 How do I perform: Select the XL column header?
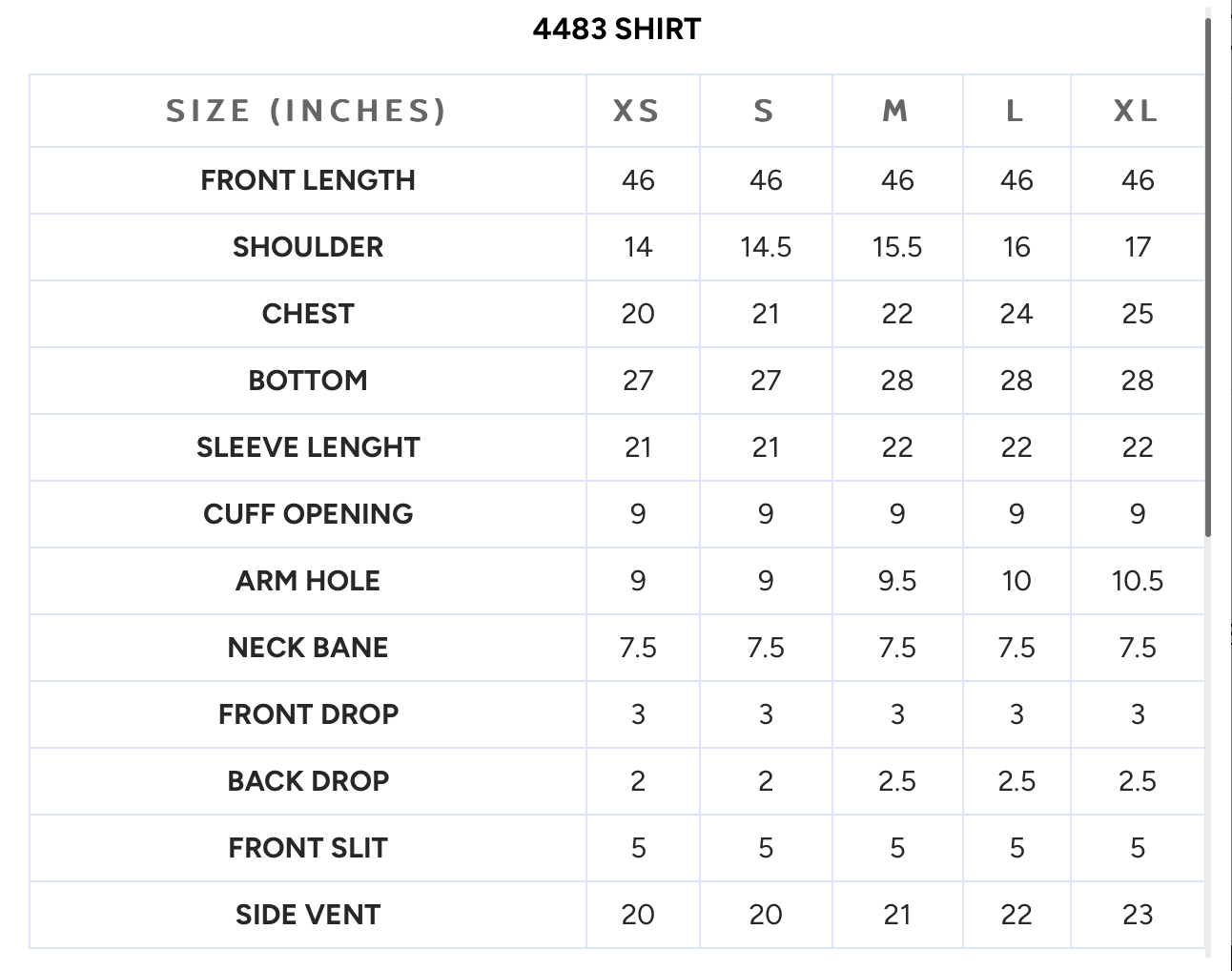(x=1137, y=112)
